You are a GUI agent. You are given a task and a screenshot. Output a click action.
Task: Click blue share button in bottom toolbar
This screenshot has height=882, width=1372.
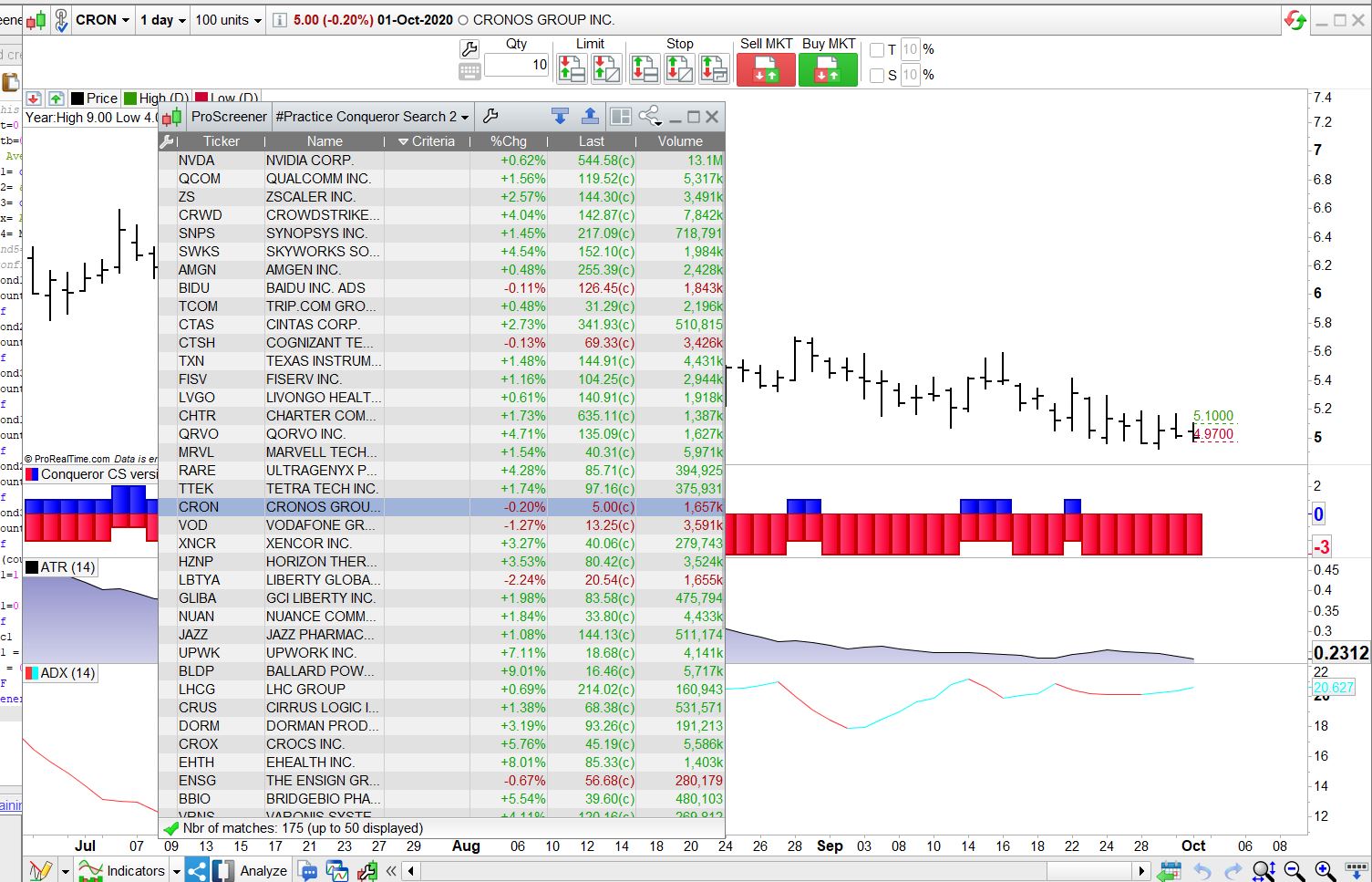click(197, 870)
